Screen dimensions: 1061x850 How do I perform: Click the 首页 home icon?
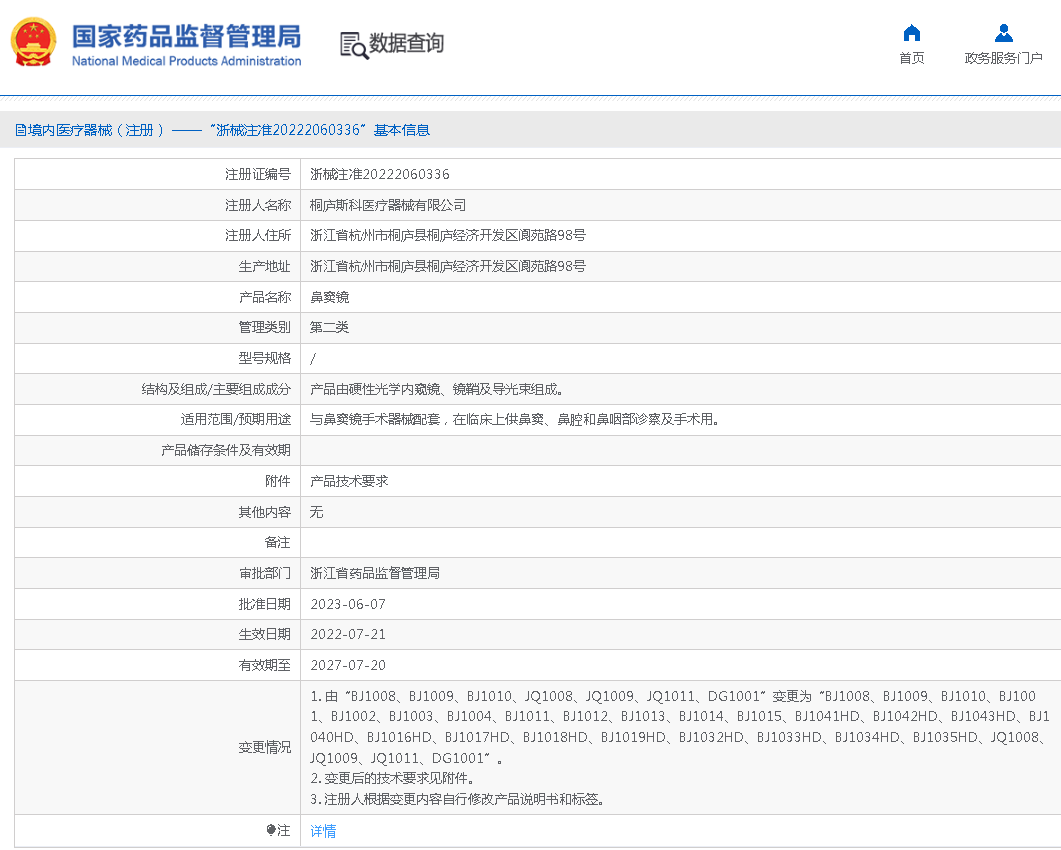[x=911, y=32]
